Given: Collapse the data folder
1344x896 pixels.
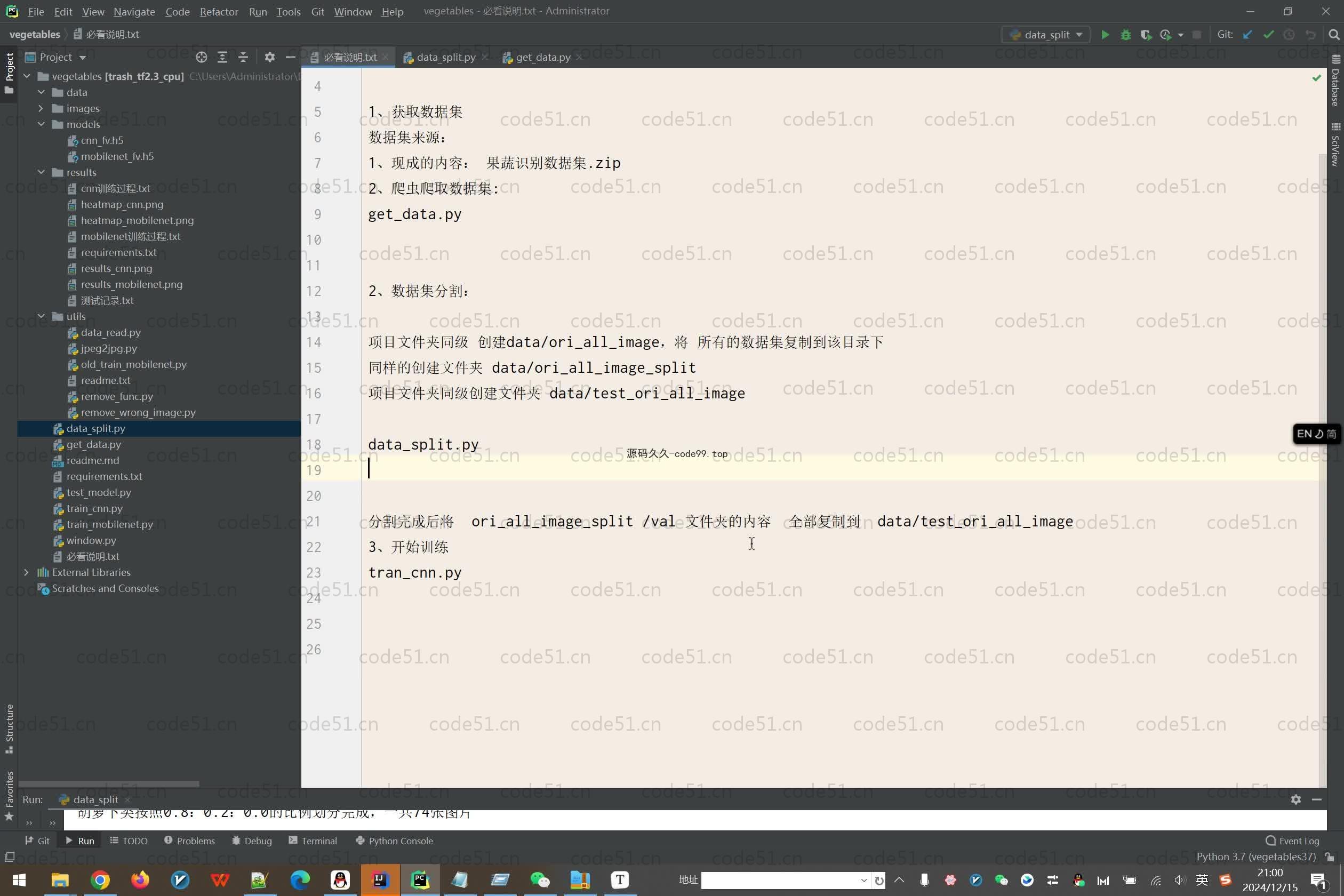Looking at the screenshot, I should pos(41,92).
